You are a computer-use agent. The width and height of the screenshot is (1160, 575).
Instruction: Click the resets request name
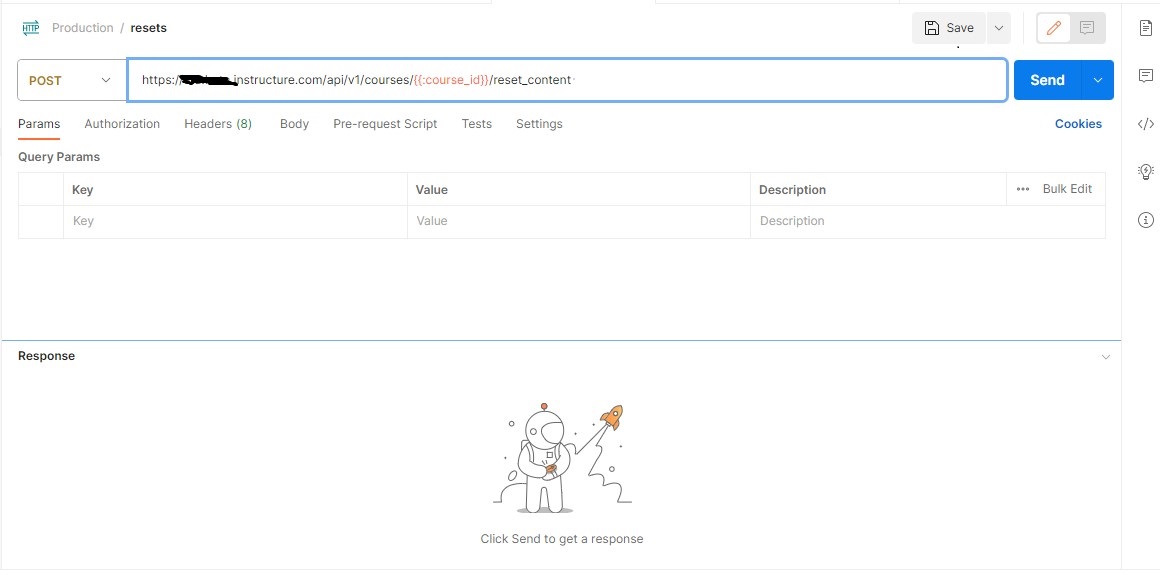149,28
